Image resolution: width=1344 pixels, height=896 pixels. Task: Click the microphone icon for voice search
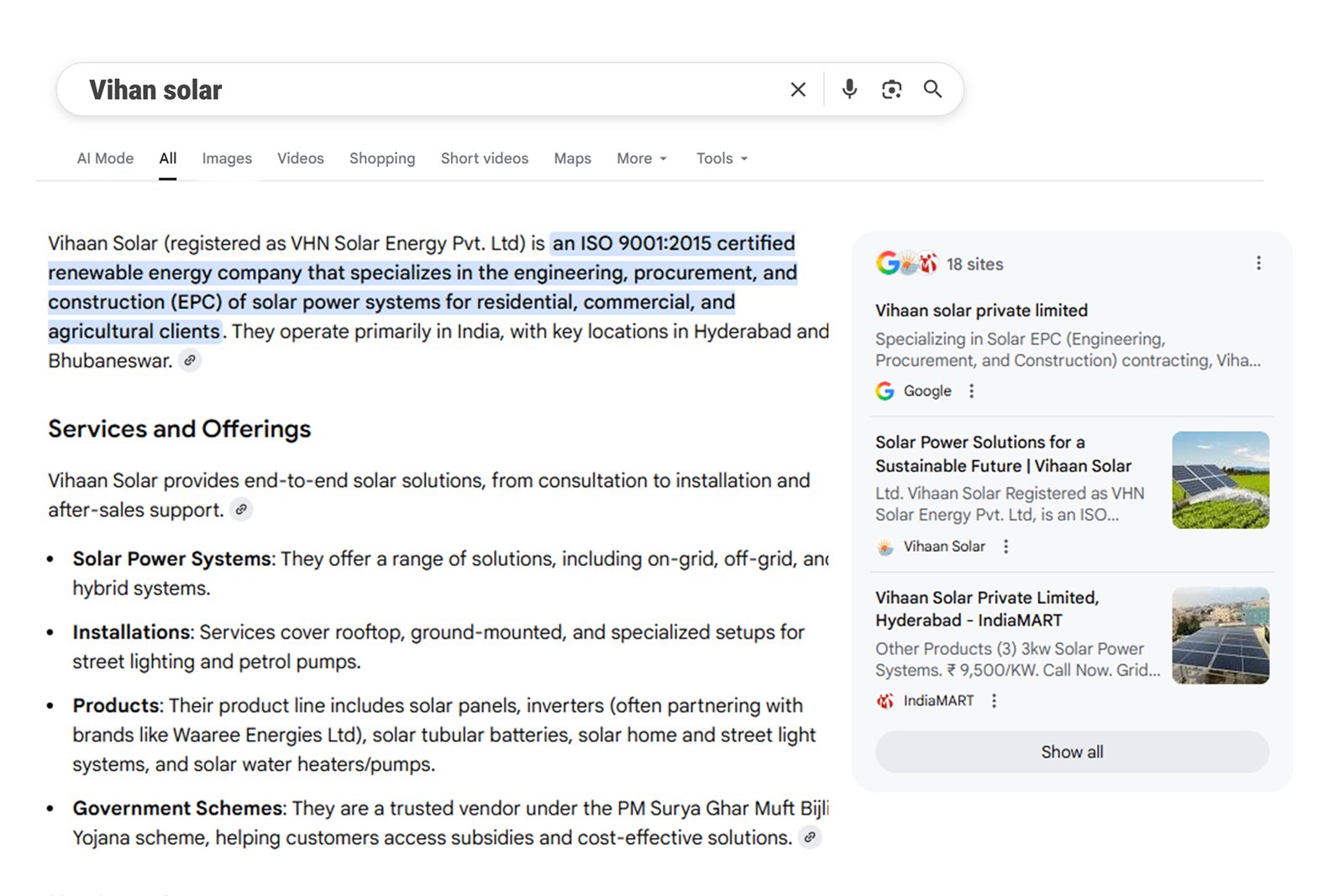pyautogui.click(x=848, y=89)
